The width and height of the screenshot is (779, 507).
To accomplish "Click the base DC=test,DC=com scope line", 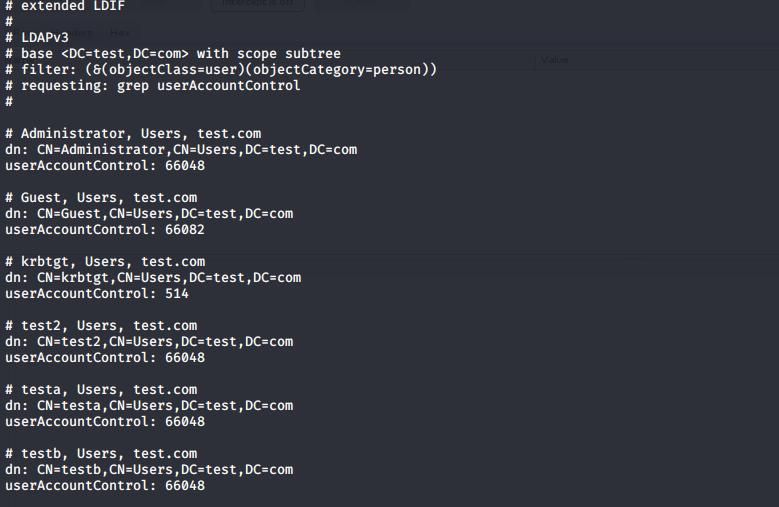I will pyautogui.click(x=173, y=54).
